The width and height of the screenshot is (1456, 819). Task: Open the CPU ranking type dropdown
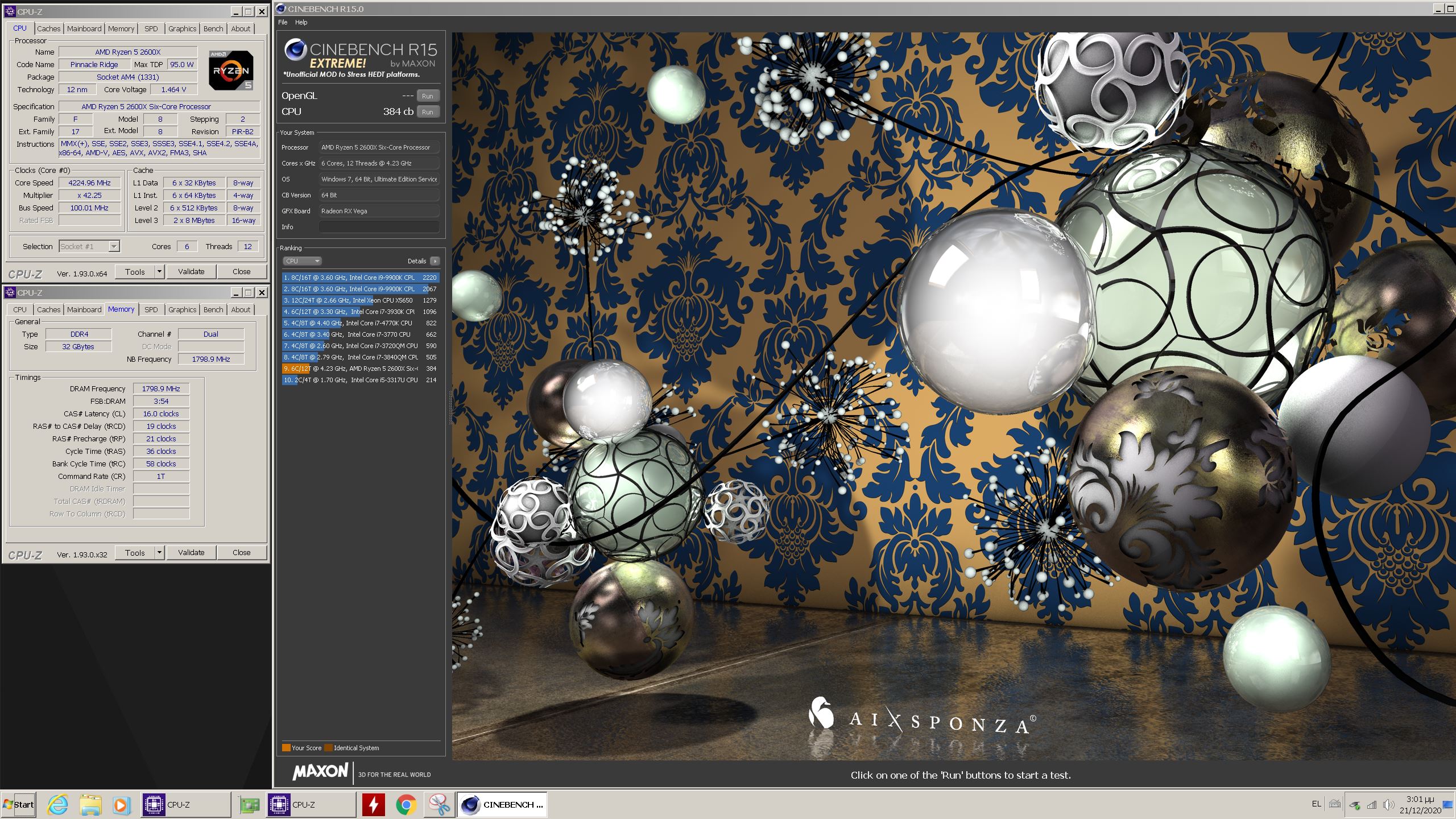302,261
